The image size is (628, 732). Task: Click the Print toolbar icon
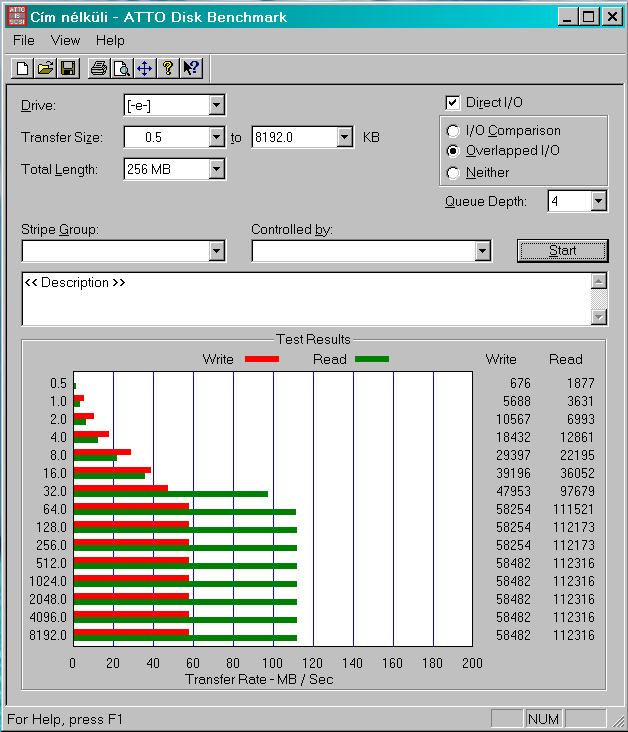click(99, 69)
